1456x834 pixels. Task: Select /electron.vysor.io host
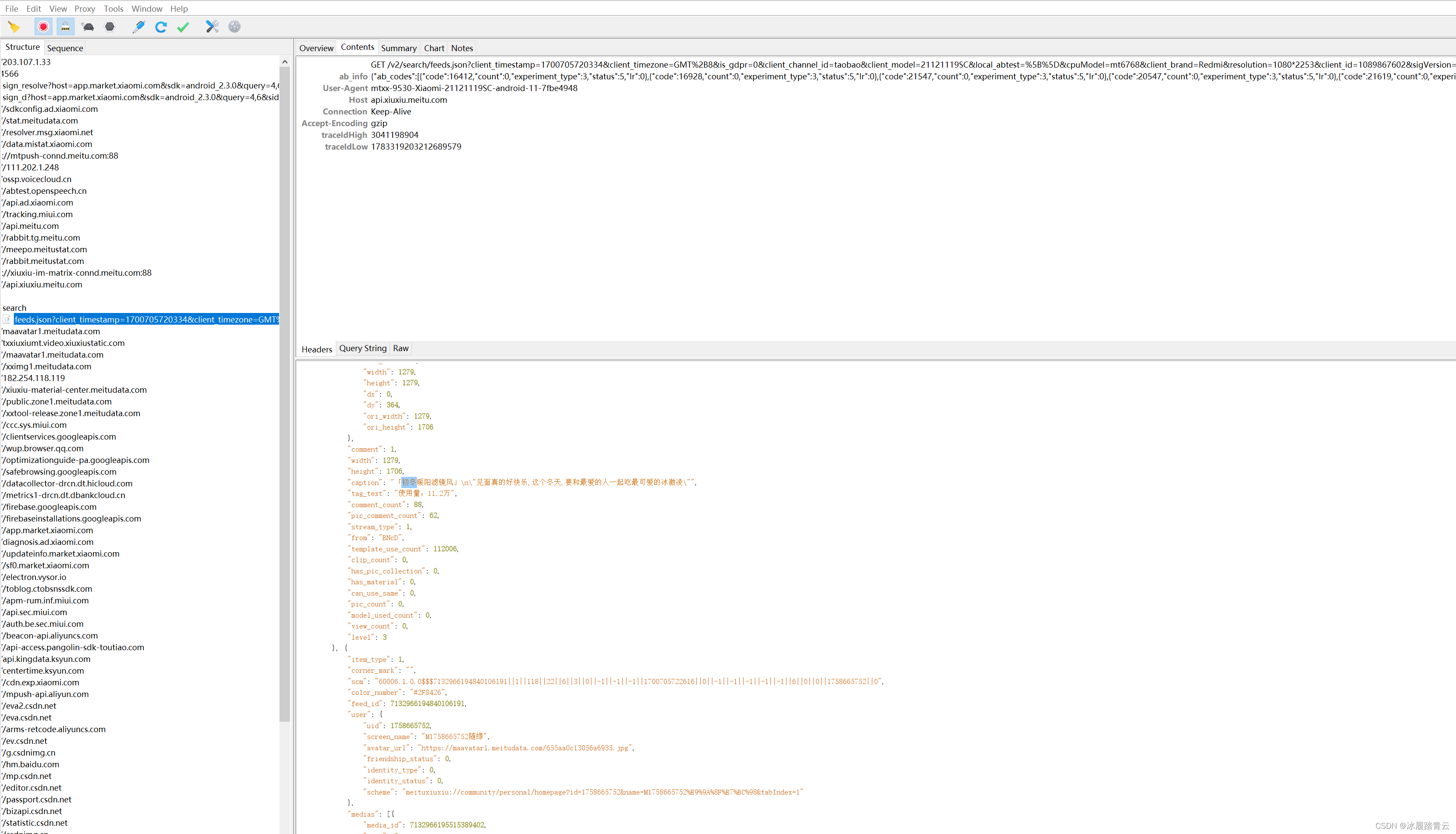click(x=34, y=577)
